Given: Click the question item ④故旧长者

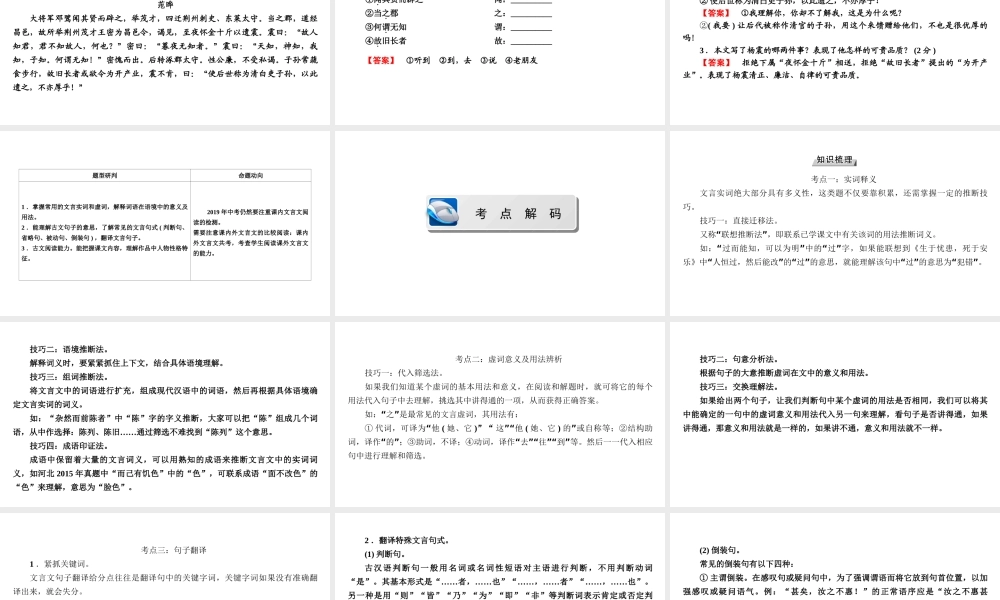Looking at the screenshot, I should [386, 41].
